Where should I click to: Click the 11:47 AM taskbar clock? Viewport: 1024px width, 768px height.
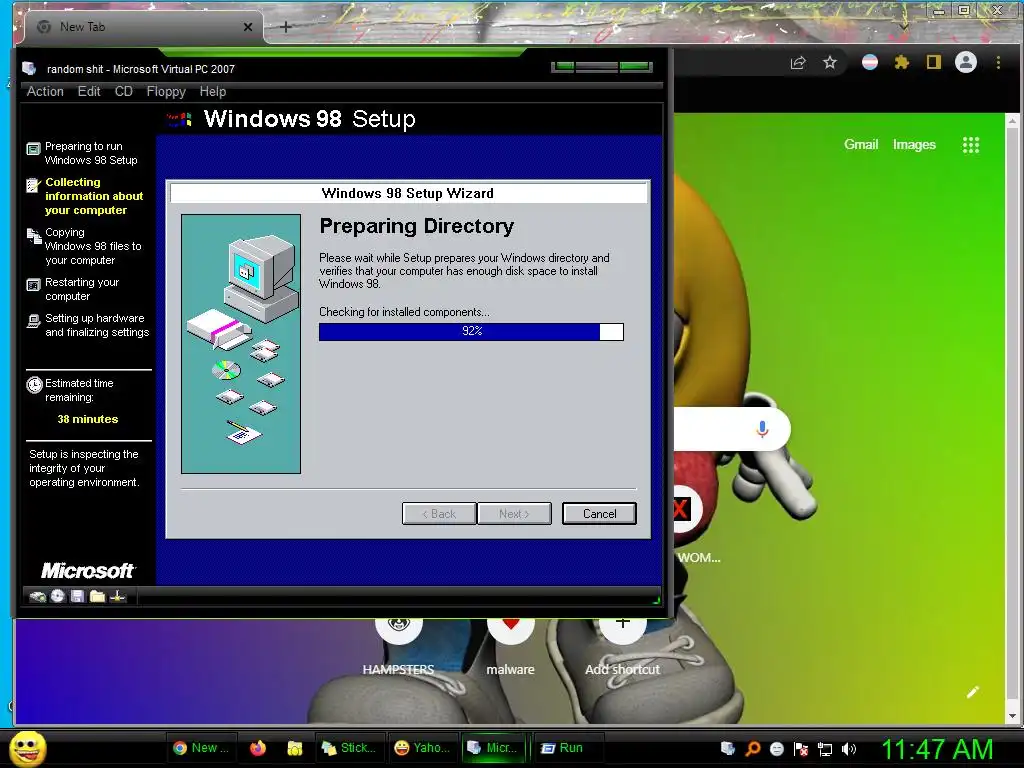click(938, 749)
